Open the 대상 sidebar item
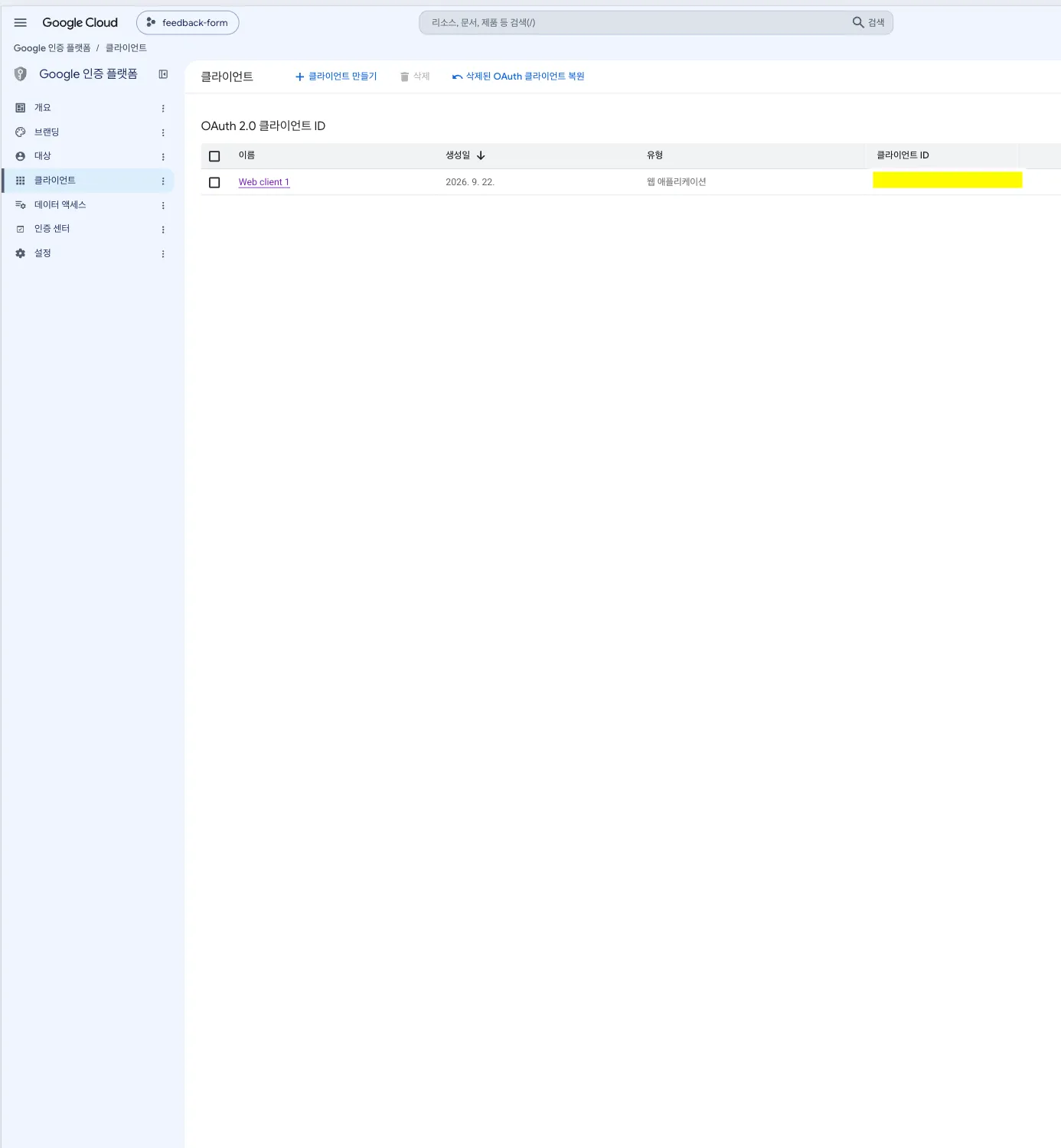 click(87, 156)
